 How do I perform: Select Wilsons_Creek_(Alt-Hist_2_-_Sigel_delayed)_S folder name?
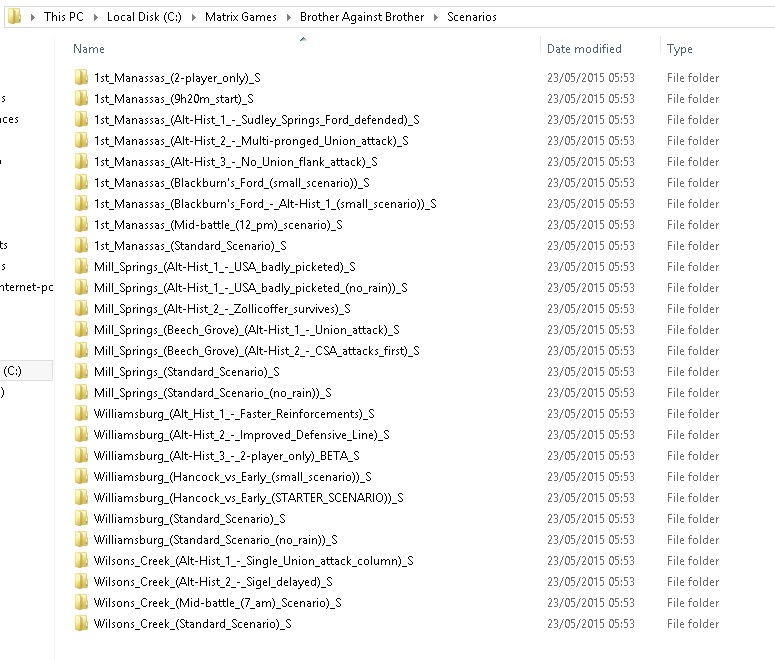click(x=213, y=582)
